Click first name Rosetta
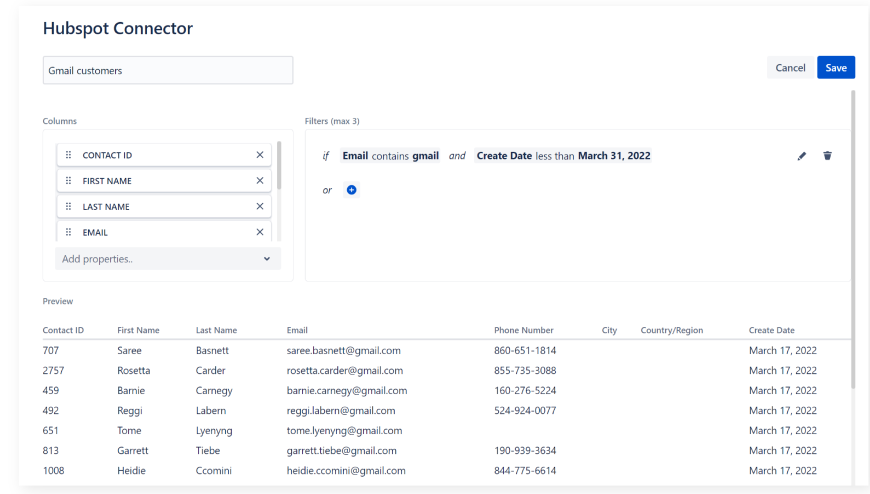The image size is (870, 494). [x=134, y=370]
